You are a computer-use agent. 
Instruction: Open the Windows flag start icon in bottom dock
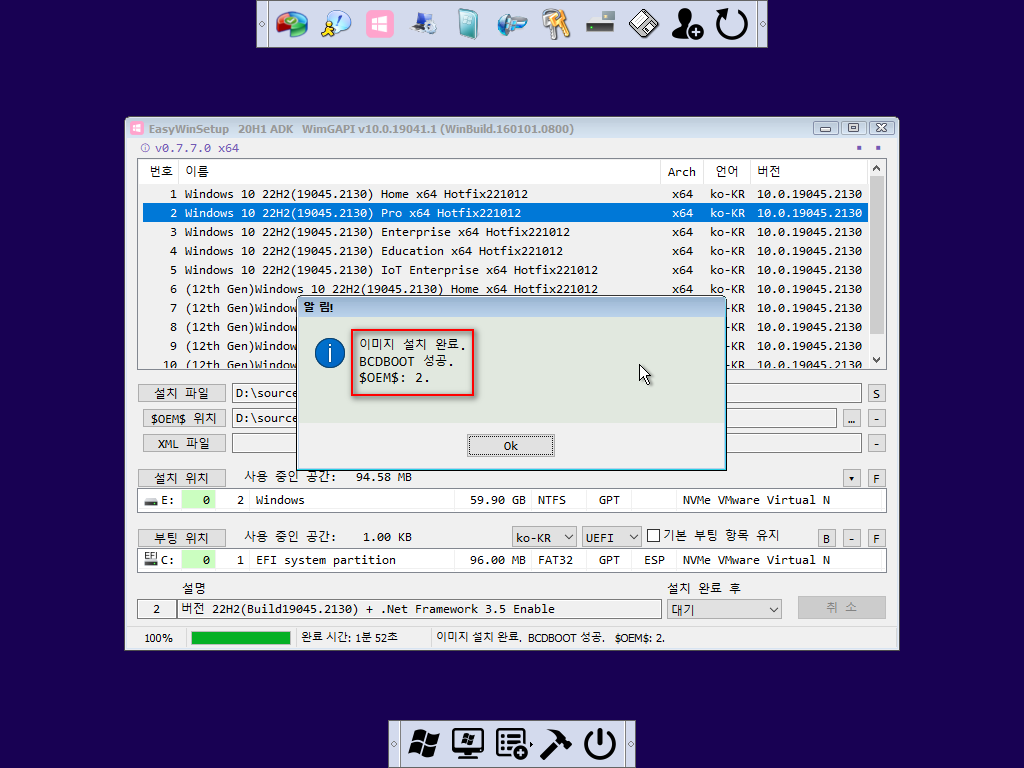click(x=424, y=744)
